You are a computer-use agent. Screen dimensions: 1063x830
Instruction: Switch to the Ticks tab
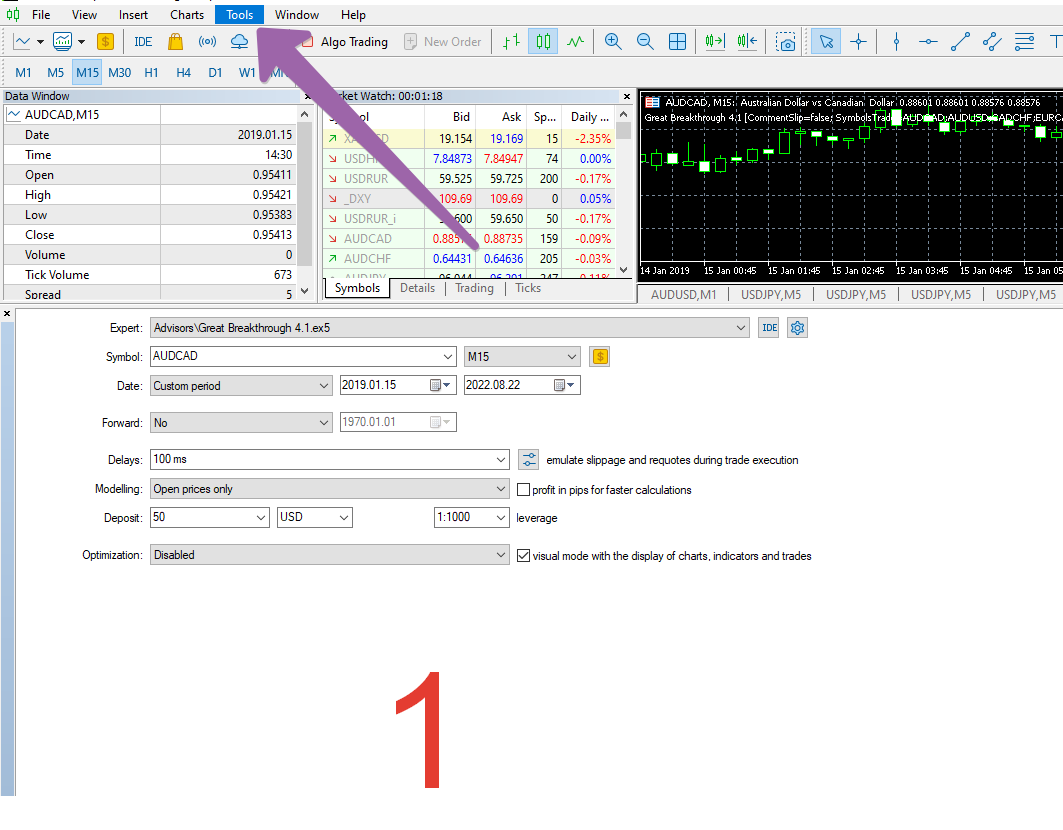pyautogui.click(x=528, y=288)
